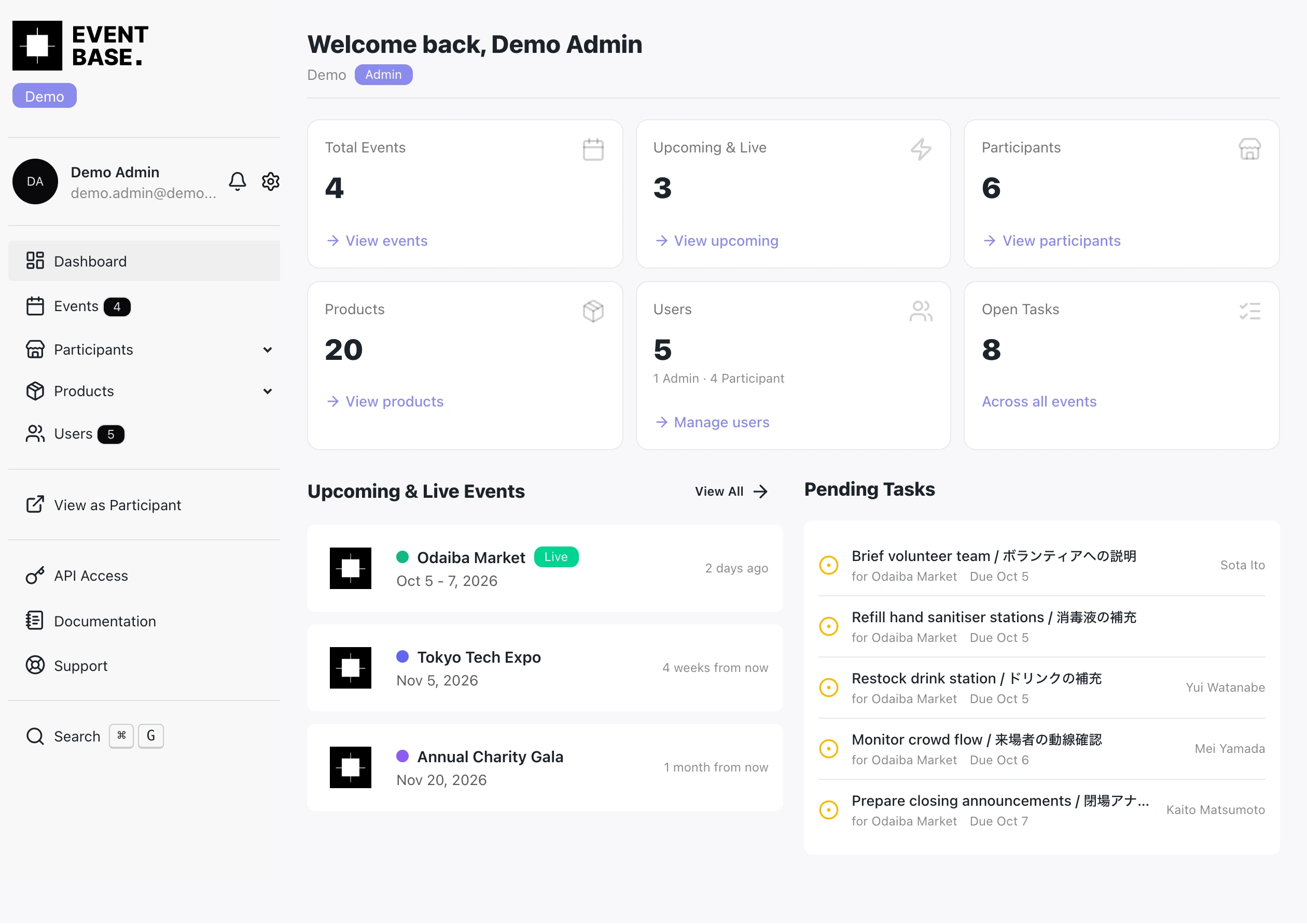The width and height of the screenshot is (1307, 924).
Task: Click box icon in Products card
Action: click(593, 311)
